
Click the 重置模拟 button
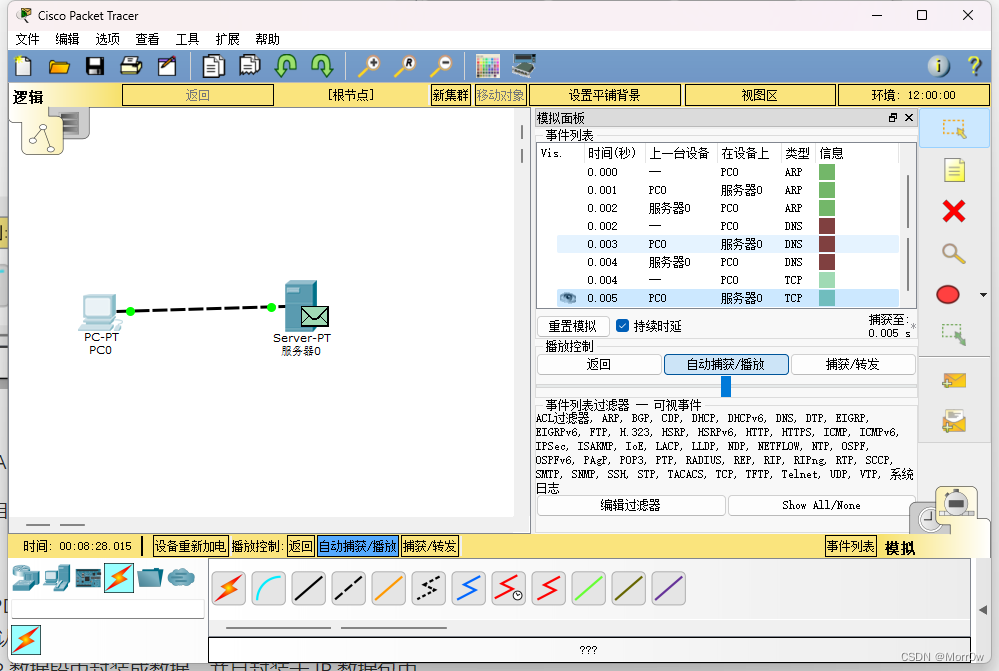[x=573, y=326]
